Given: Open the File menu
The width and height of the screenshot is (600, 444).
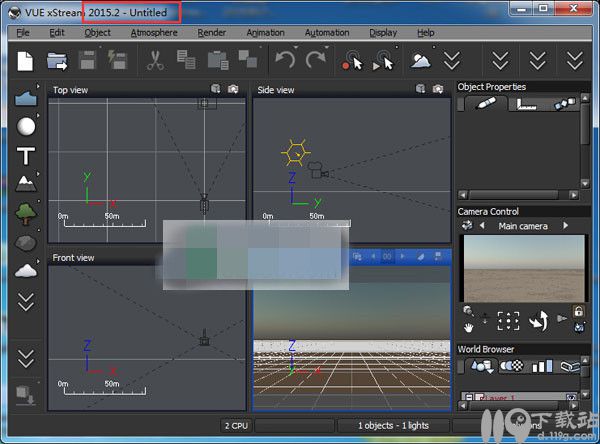Looking at the screenshot, I should pos(23,33).
